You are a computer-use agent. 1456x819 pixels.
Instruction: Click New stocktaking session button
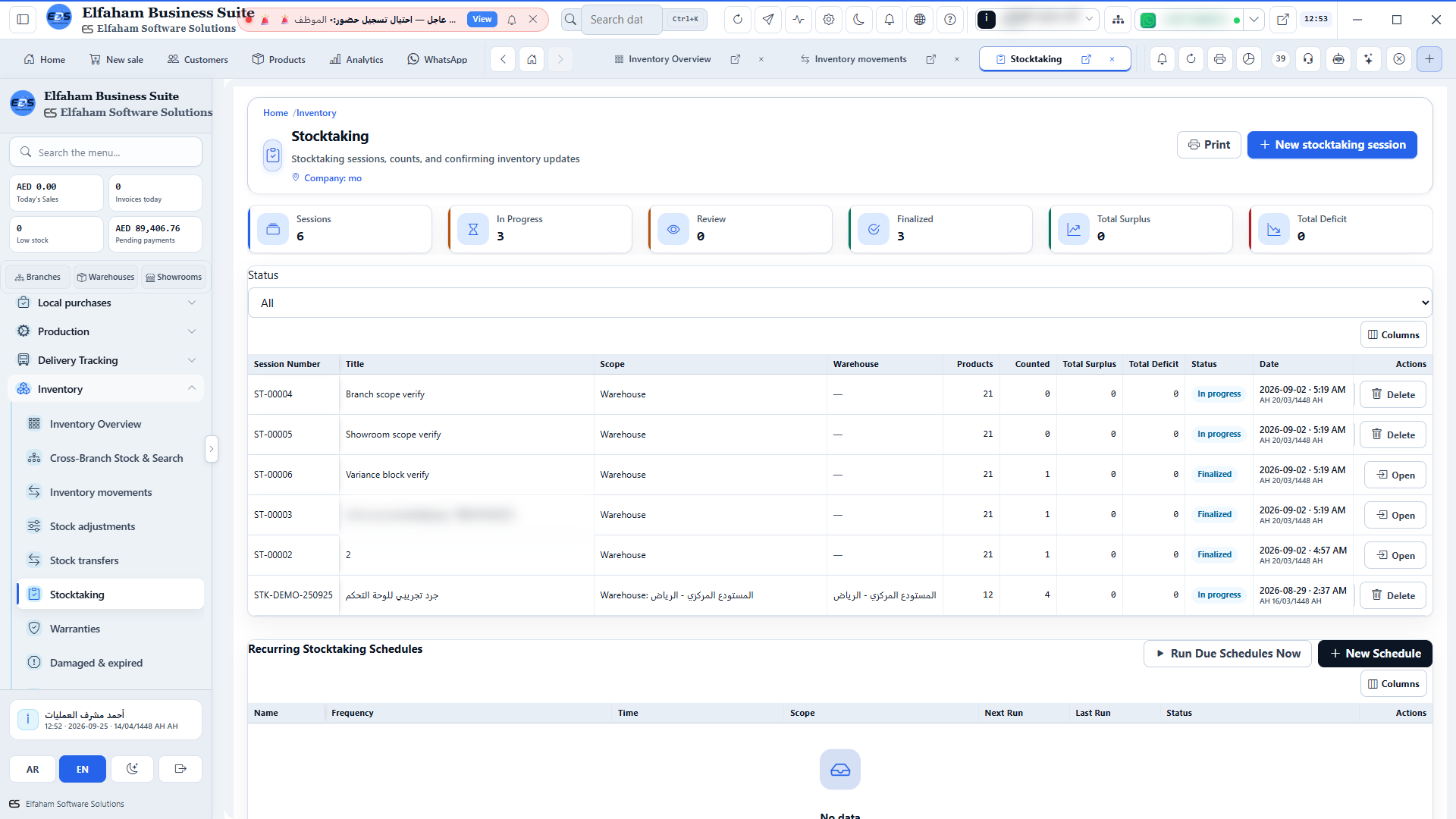click(x=1332, y=145)
